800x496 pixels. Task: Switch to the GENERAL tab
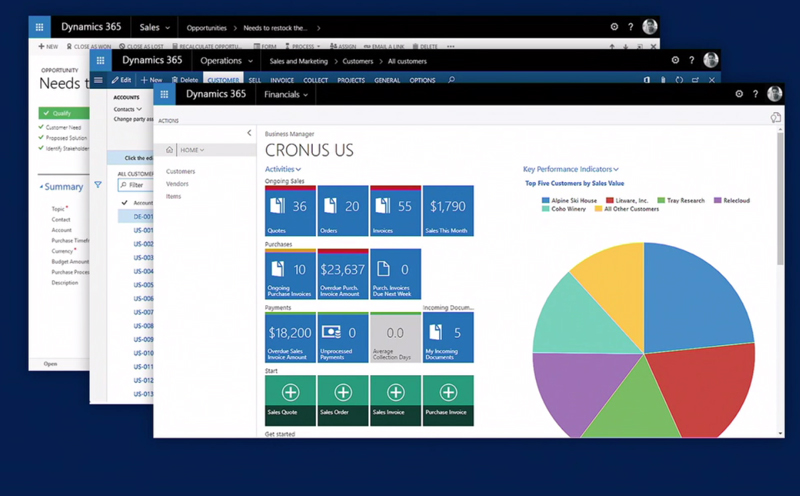coord(387,80)
